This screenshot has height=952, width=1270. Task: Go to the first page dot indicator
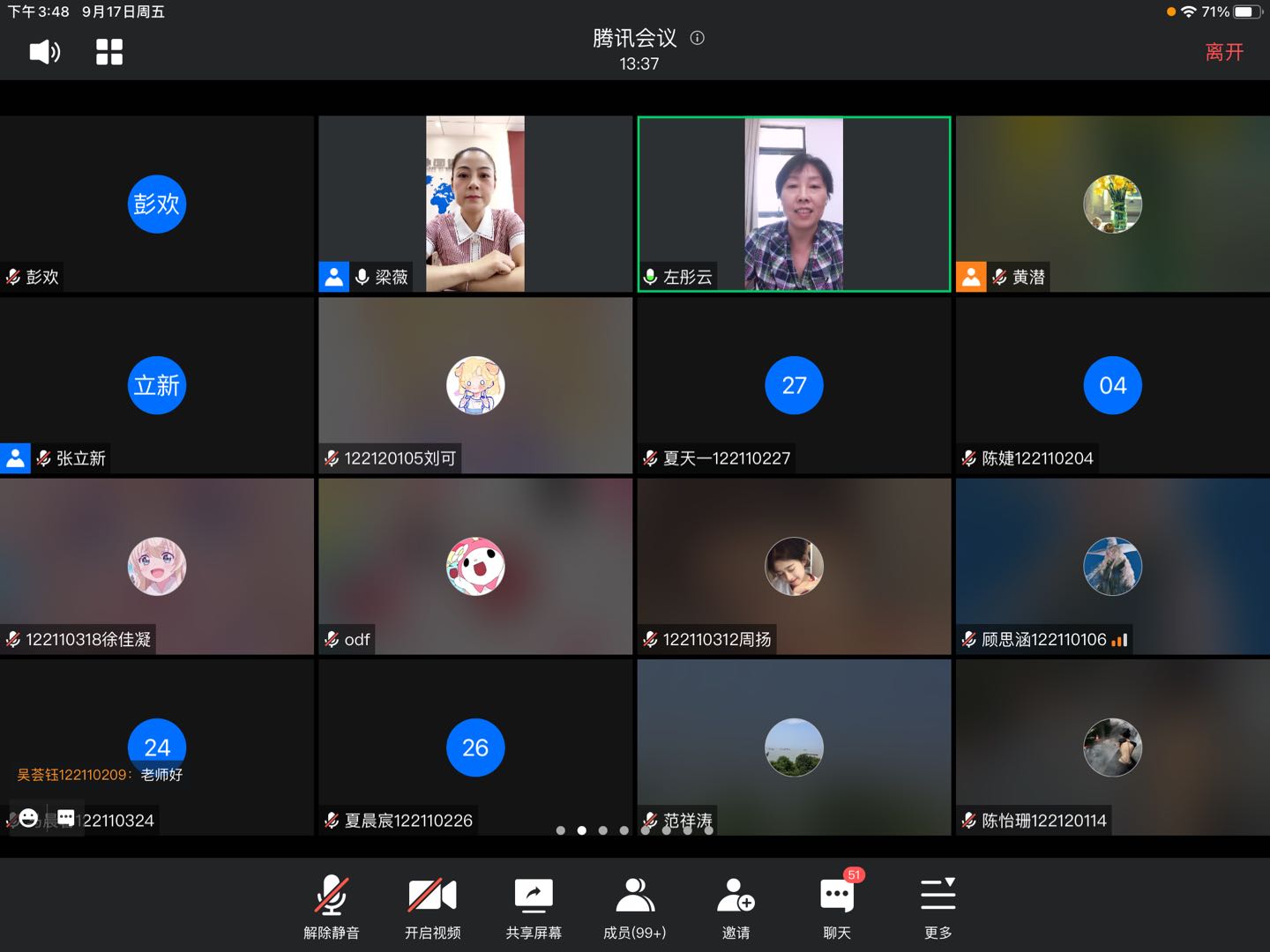point(561,830)
